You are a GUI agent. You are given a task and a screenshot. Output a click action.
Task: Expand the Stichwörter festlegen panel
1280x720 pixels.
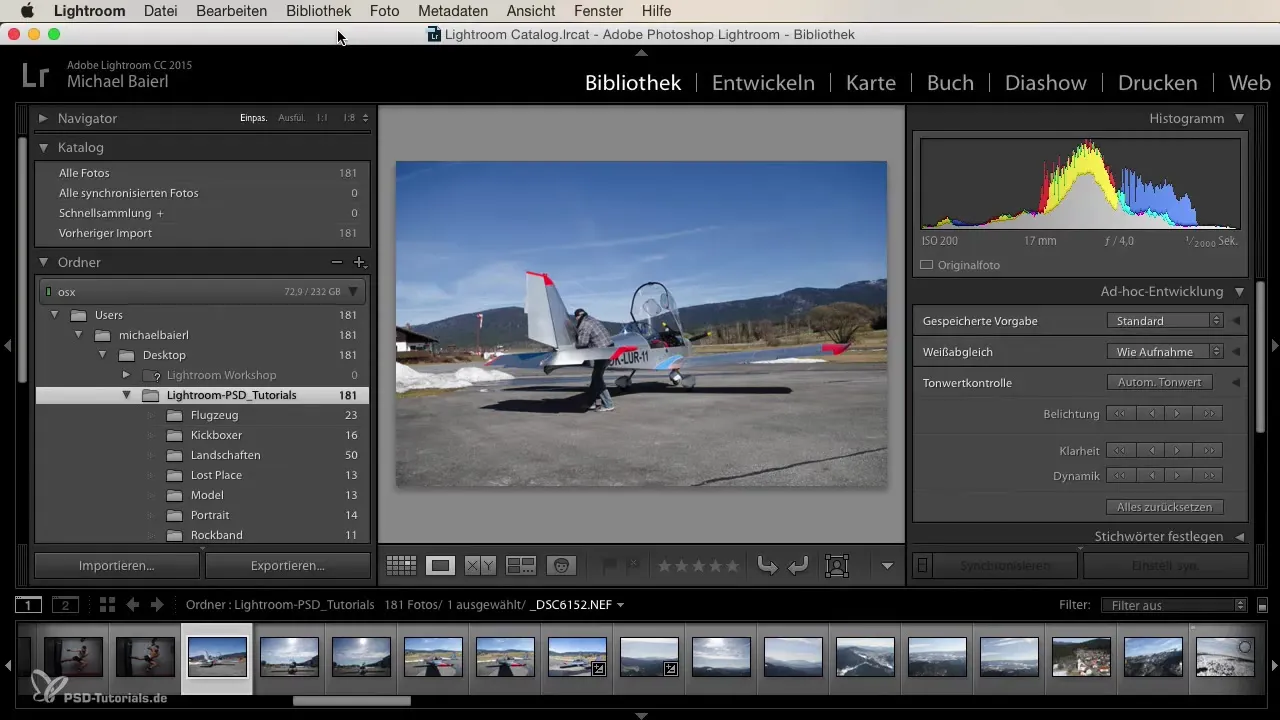1239,537
